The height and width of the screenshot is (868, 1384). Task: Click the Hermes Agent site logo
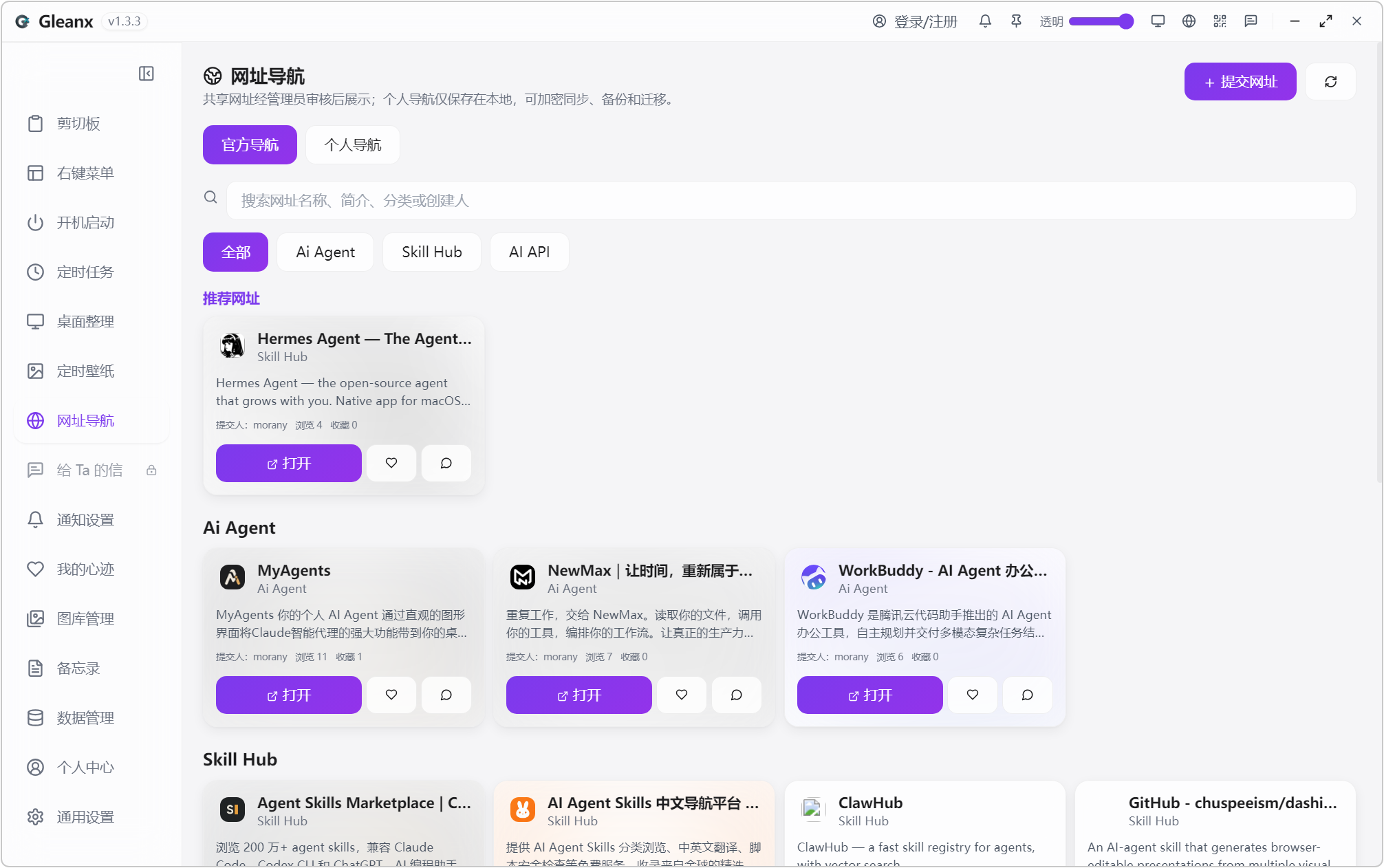233,345
